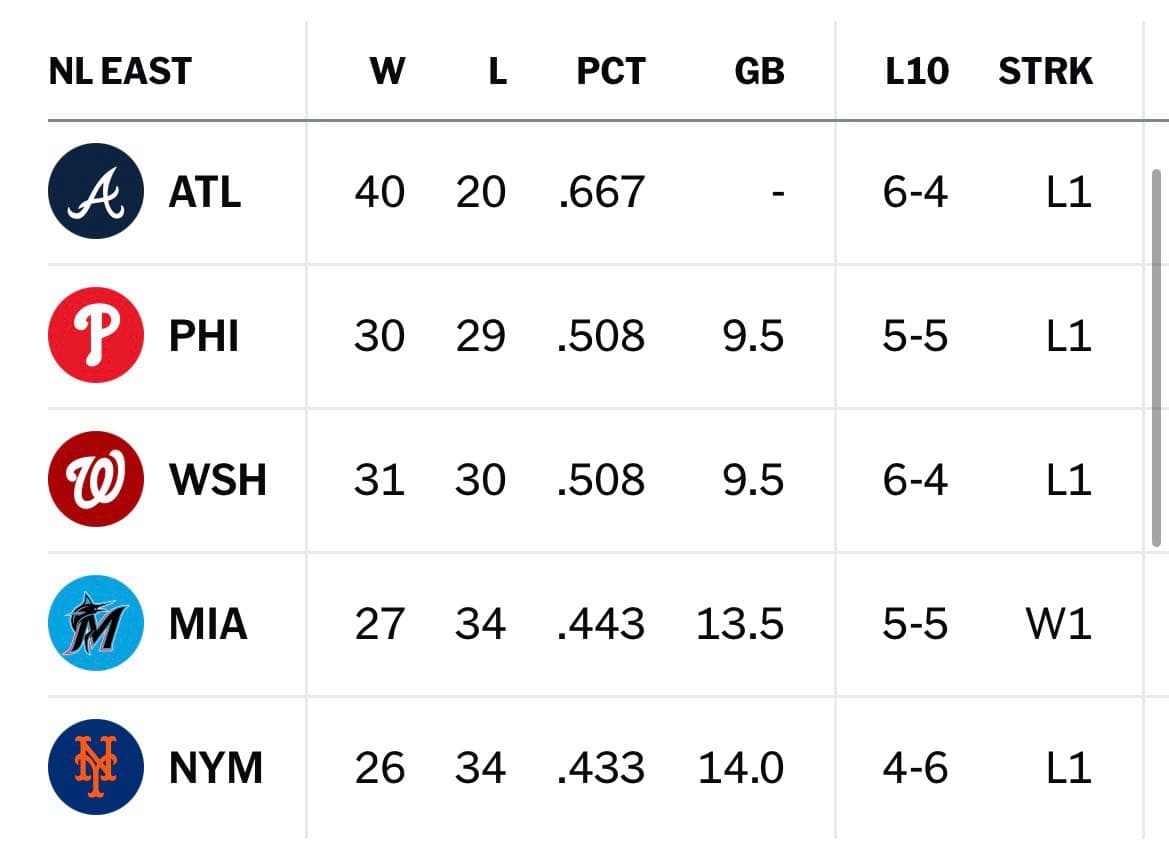
Task: Sort by the STRK column header
Action: click(x=1045, y=72)
